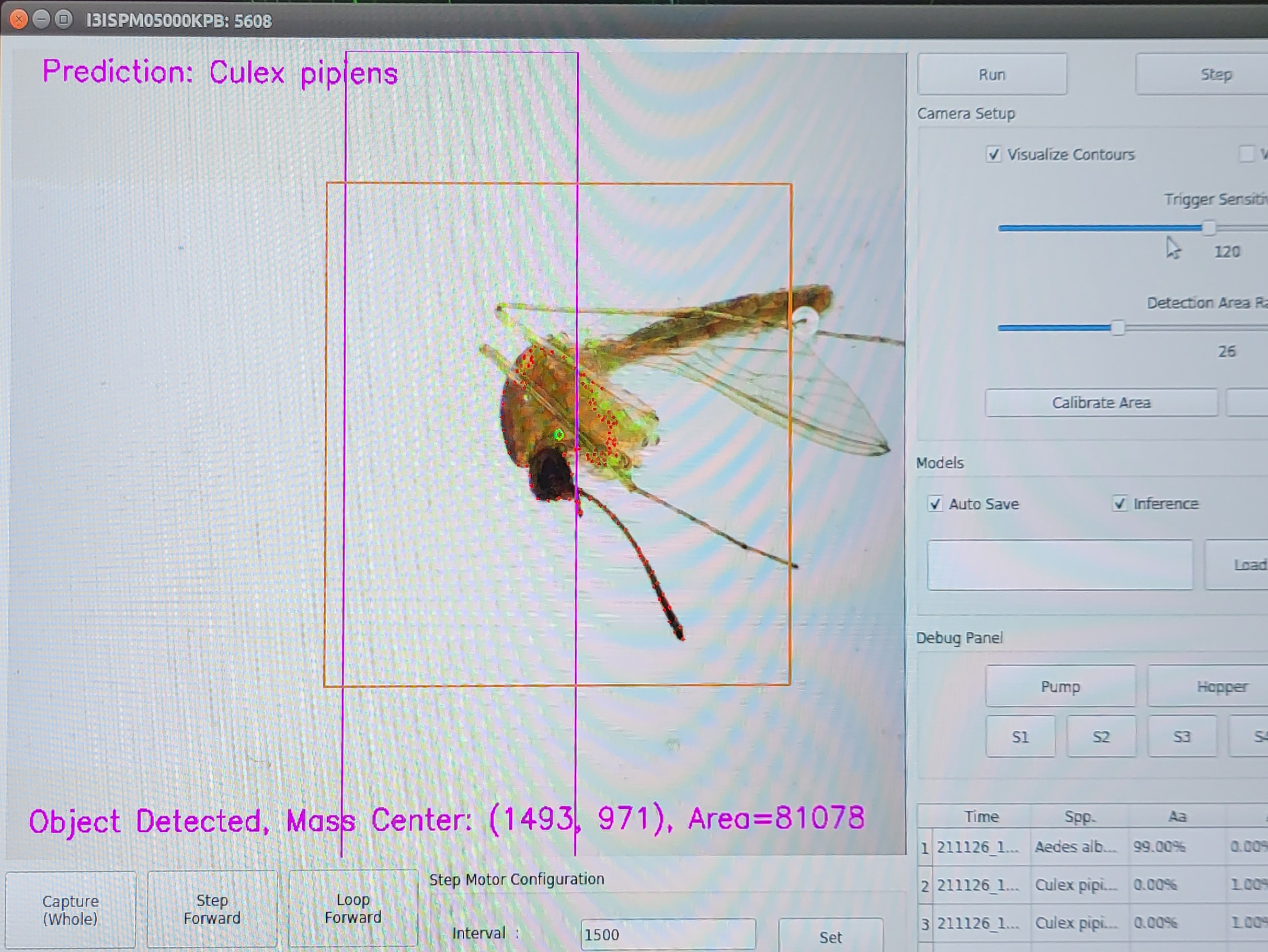Click the Step Forward button
Viewport: 1268px width, 952px height.
click(212, 909)
